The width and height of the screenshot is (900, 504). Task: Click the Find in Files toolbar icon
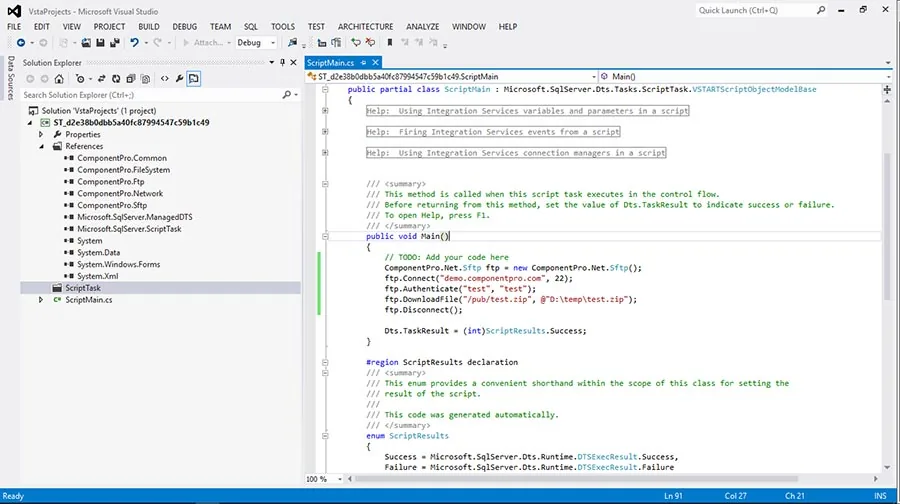pos(293,42)
